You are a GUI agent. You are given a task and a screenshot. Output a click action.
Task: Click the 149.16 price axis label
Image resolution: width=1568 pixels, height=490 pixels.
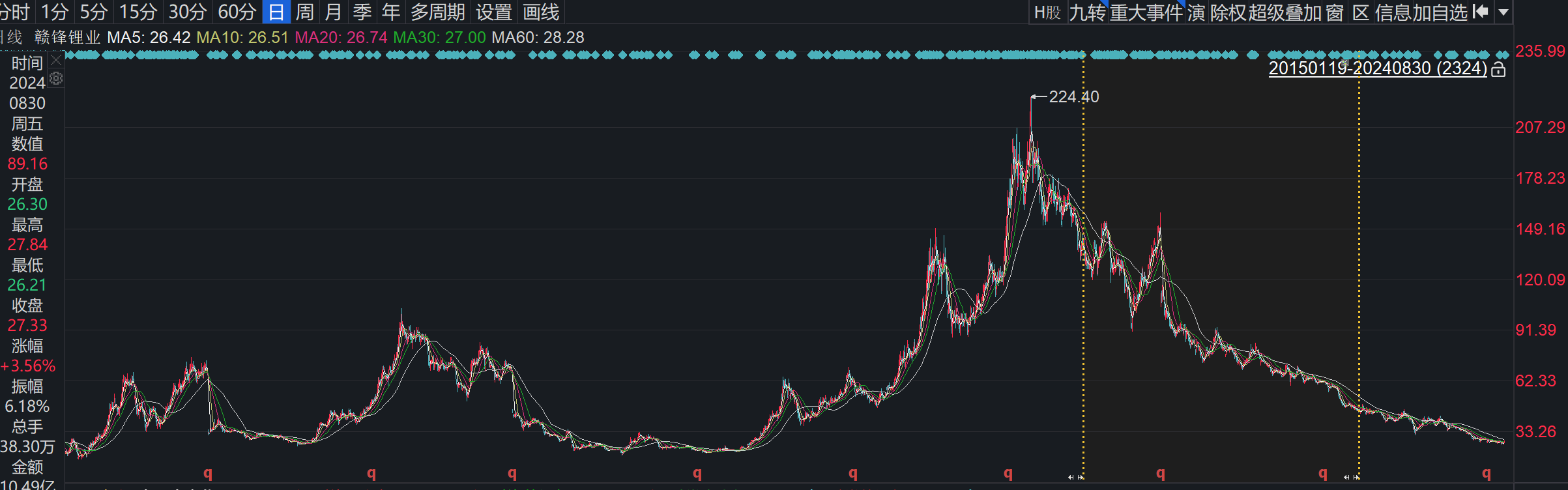[x=1540, y=229]
